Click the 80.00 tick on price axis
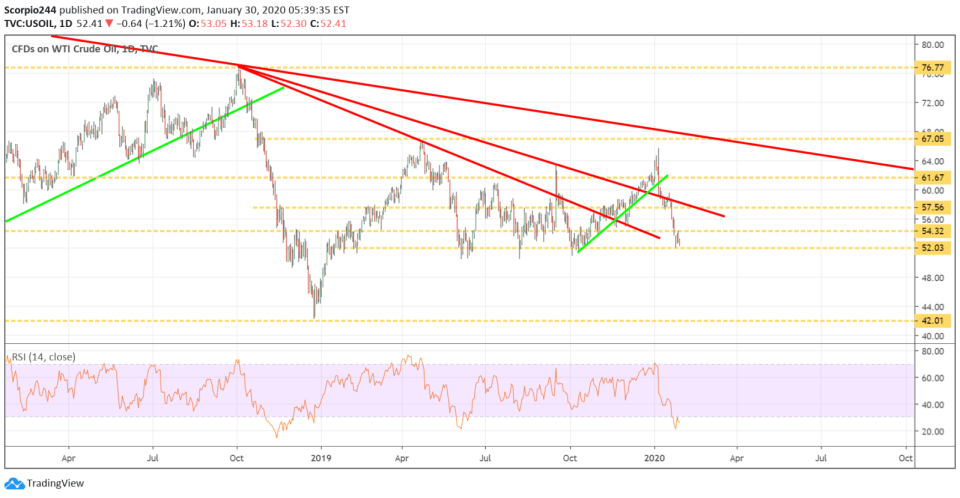The width and height of the screenshot is (960, 498). point(932,45)
